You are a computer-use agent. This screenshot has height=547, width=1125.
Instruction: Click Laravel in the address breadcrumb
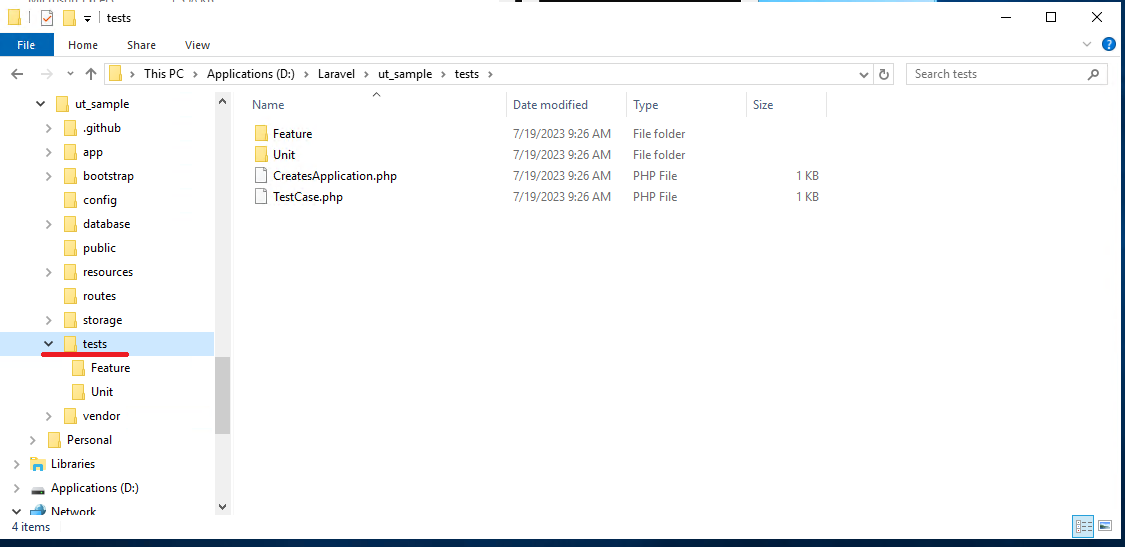337,74
